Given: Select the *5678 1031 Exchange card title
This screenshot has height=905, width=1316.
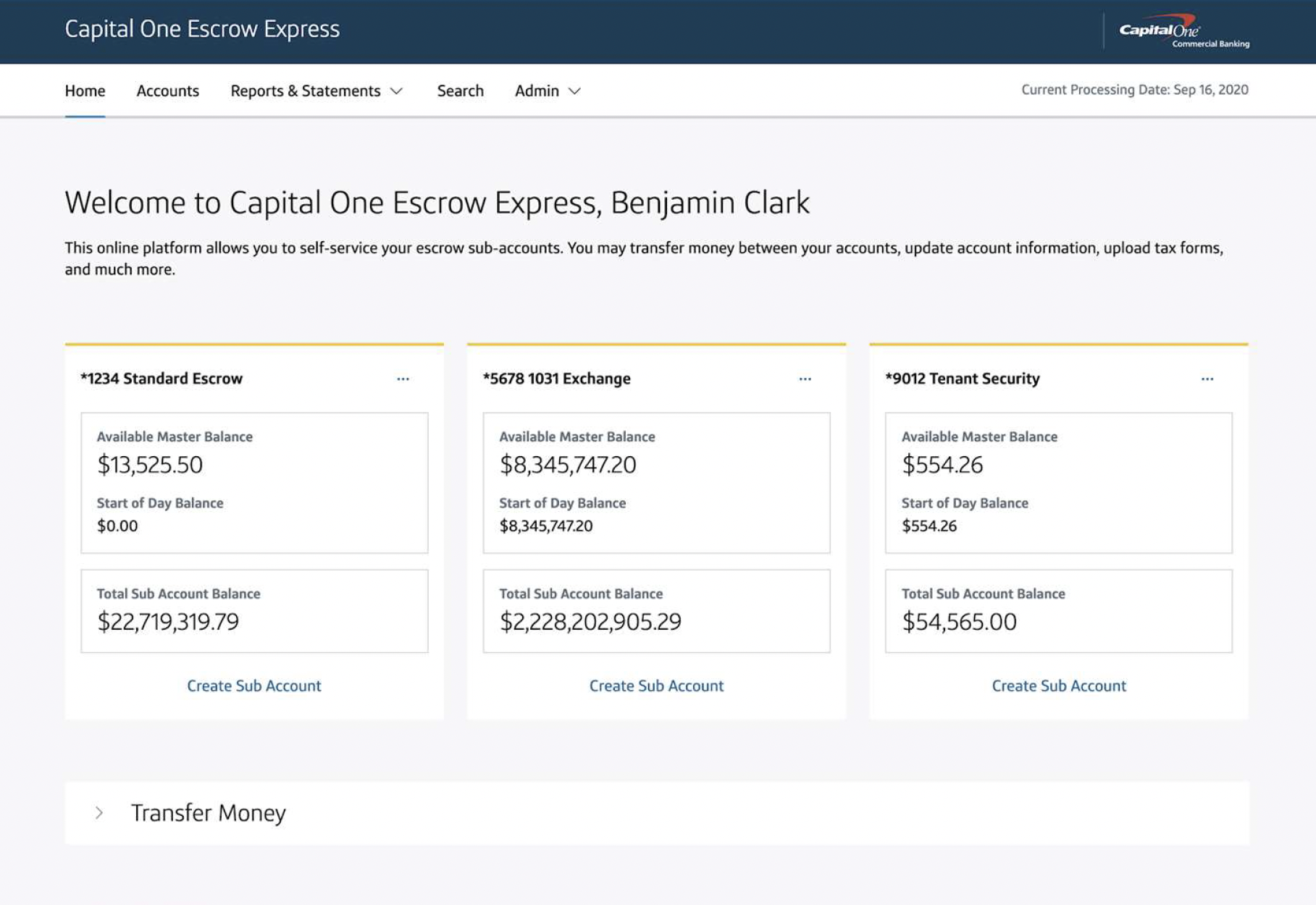Looking at the screenshot, I should [x=557, y=379].
